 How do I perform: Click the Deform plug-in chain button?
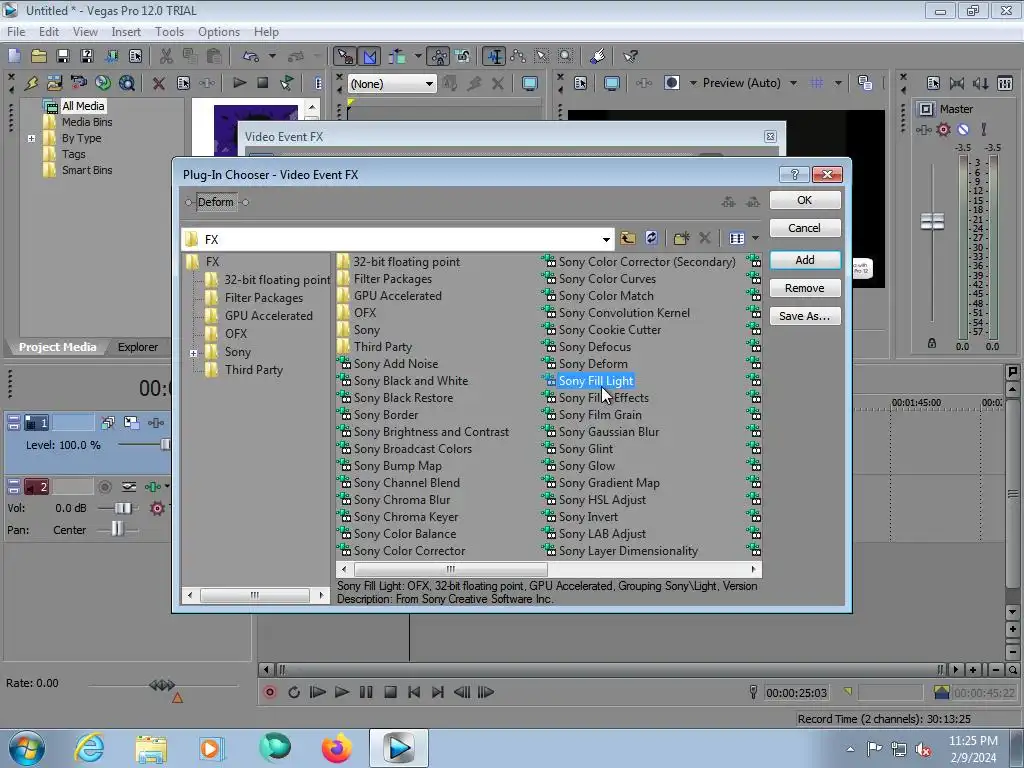pyautogui.click(x=216, y=202)
